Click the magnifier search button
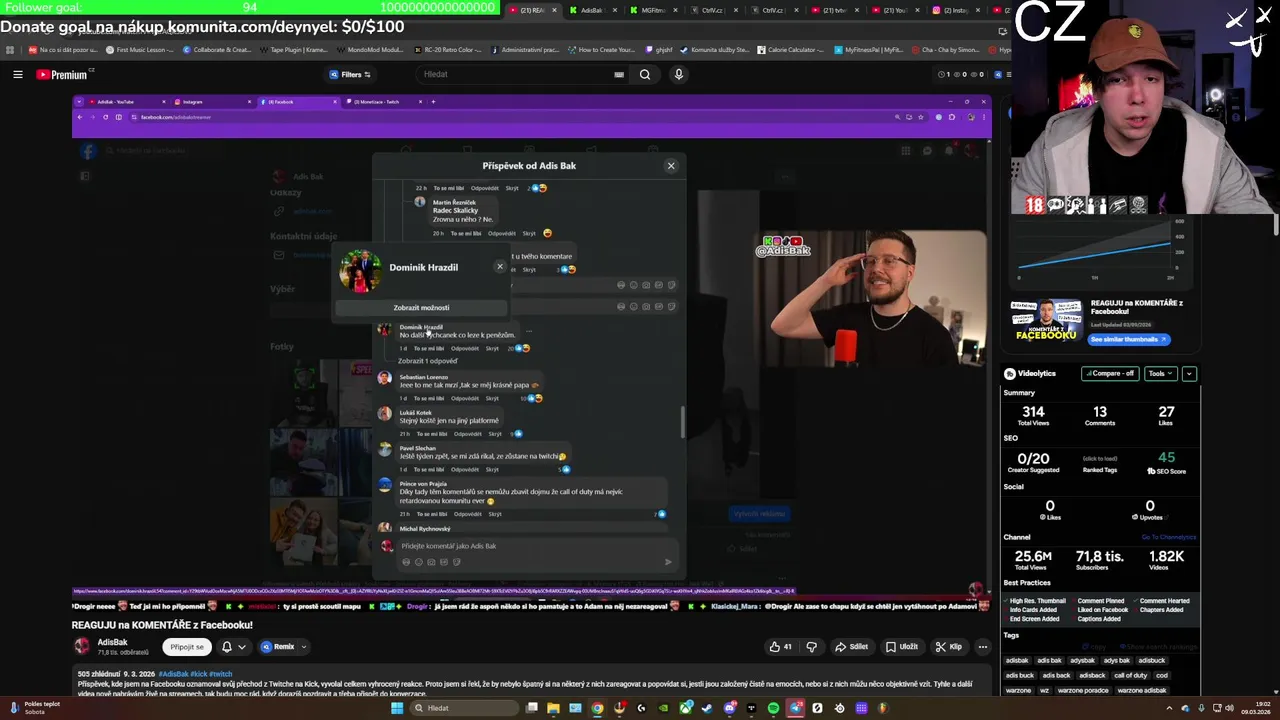 [x=645, y=74]
